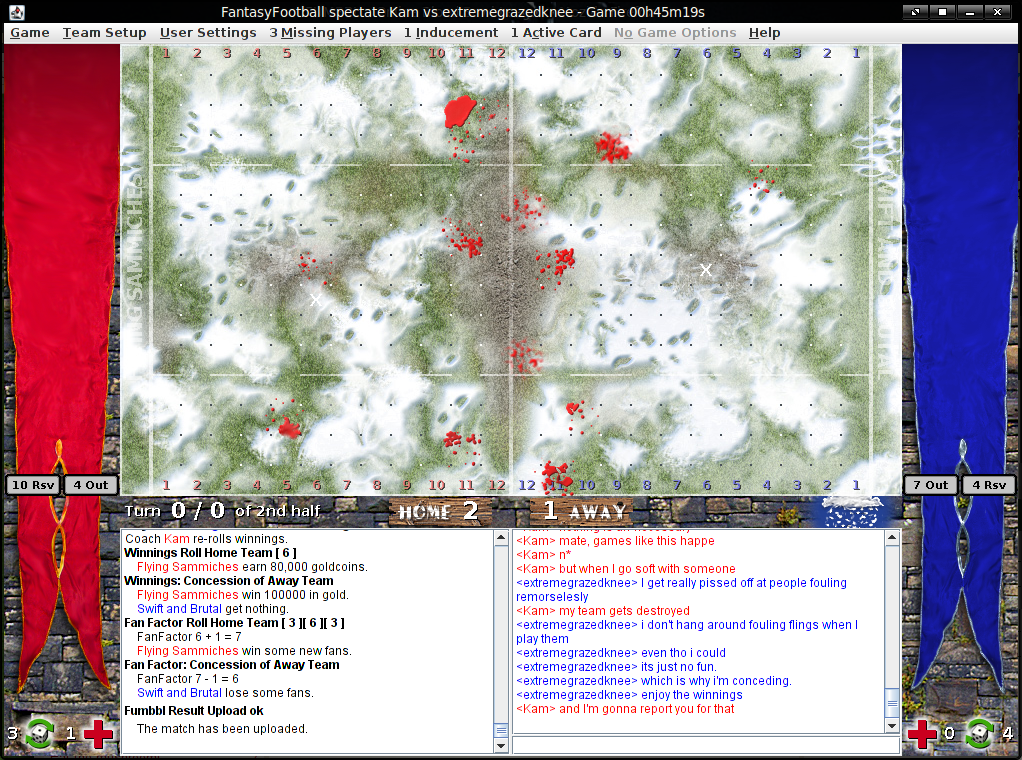
Task: Click the application icon in the title bar
Action: (x=17, y=12)
